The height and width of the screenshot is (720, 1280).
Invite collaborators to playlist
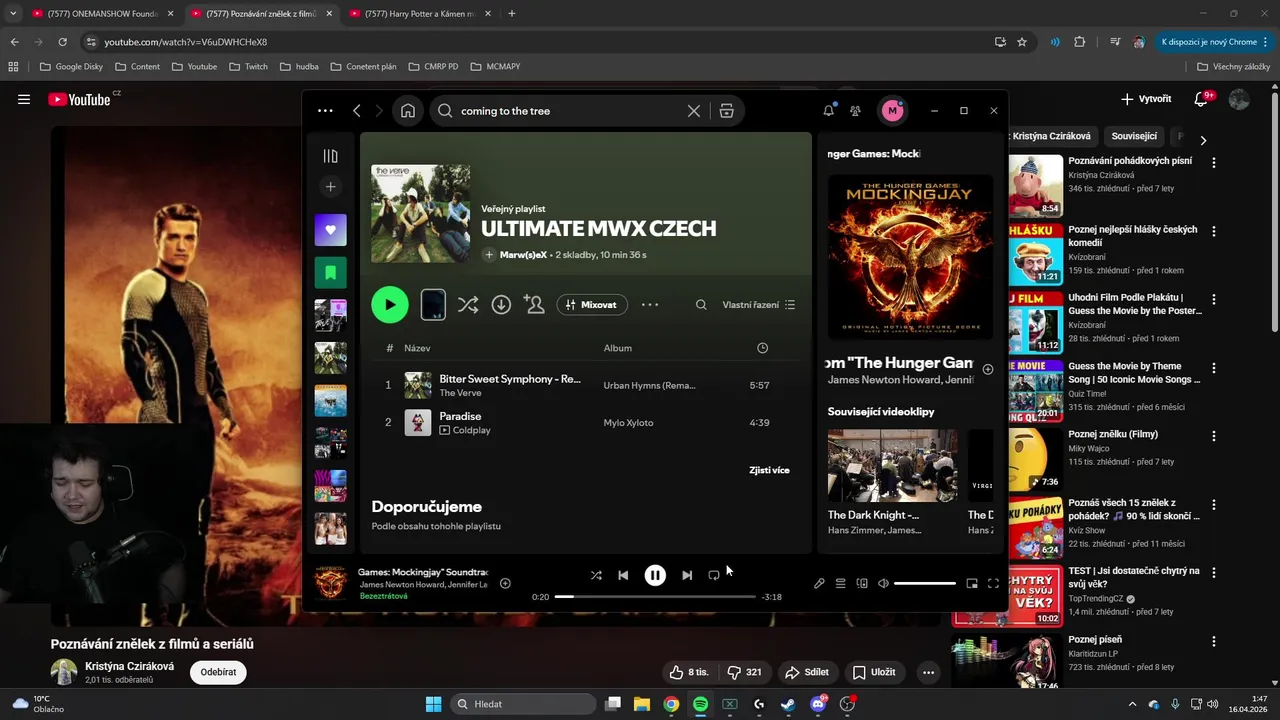534,305
